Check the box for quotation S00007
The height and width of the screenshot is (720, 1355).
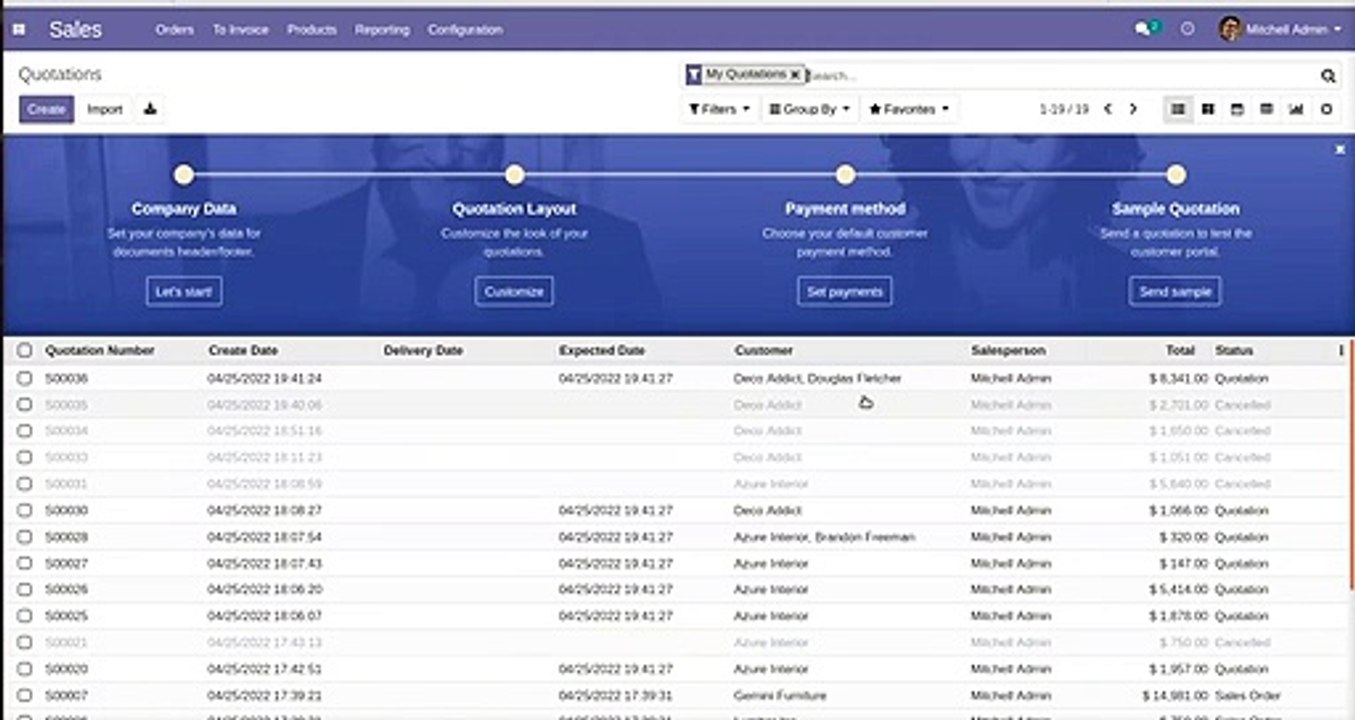25,695
